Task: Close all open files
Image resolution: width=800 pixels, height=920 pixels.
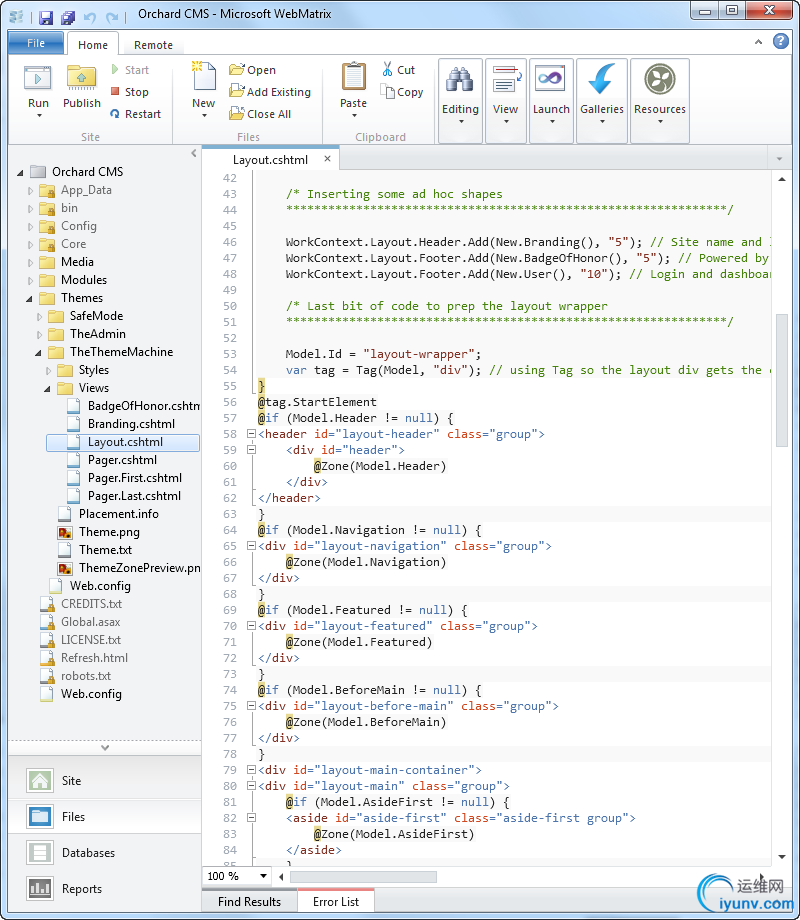Action: 260,114
